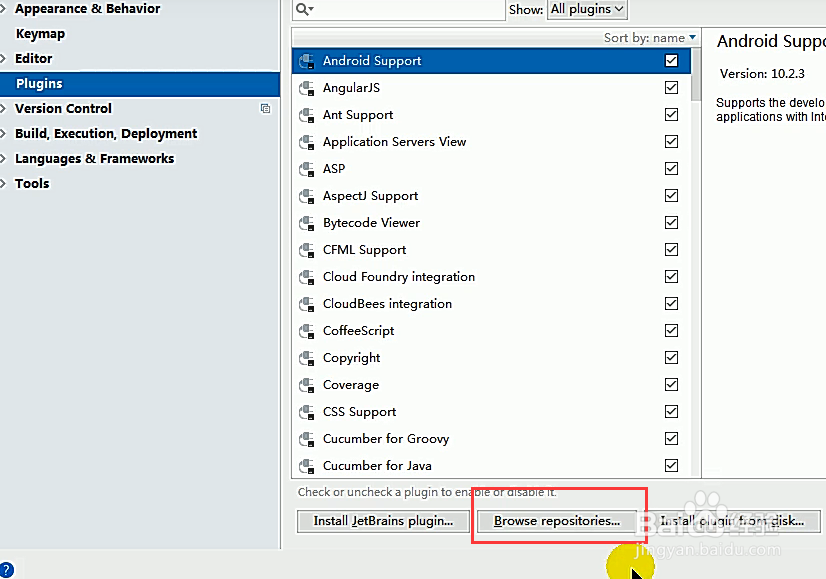Click the Version: 10.2.3 text

[762, 74]
